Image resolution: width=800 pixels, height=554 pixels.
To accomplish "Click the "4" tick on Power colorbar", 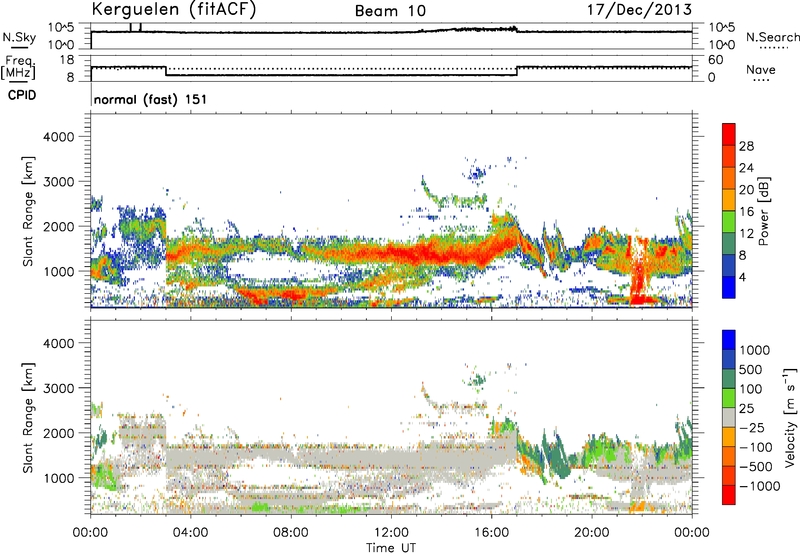I will 742,277.
